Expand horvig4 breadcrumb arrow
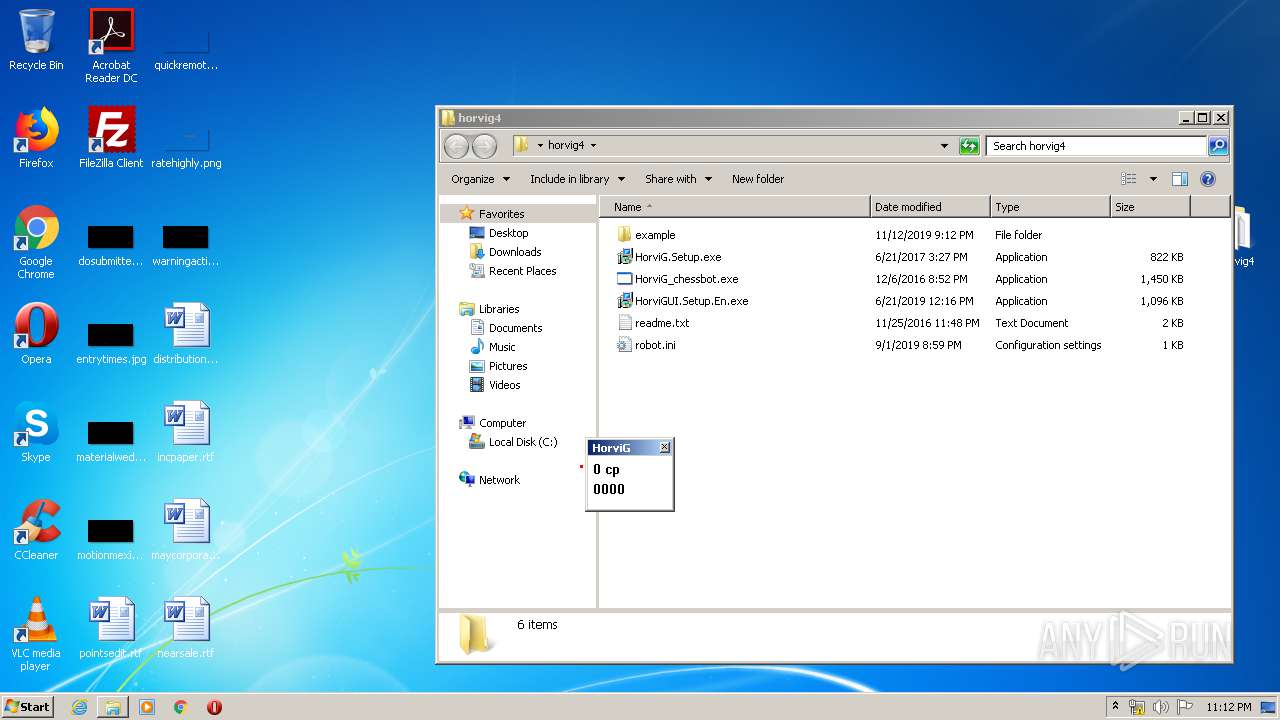The height and width of the screenshot is (720, 1280). pyautogui.click(x=593, y=146)
